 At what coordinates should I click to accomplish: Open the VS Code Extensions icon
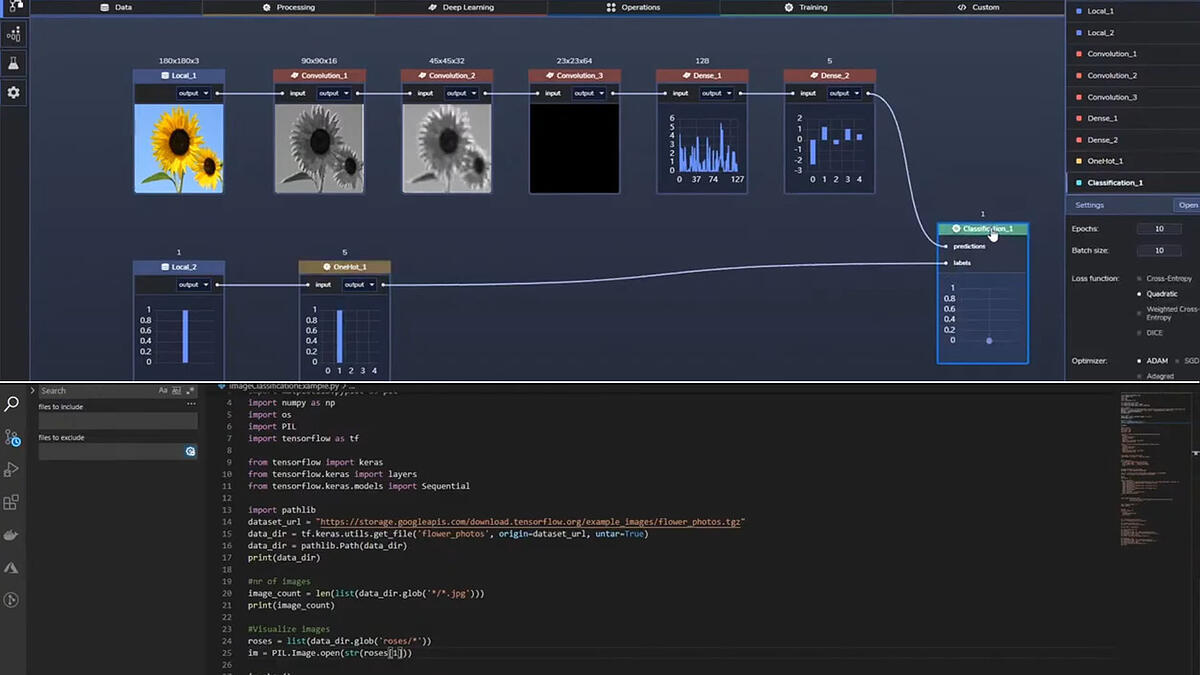click(12, 502)
